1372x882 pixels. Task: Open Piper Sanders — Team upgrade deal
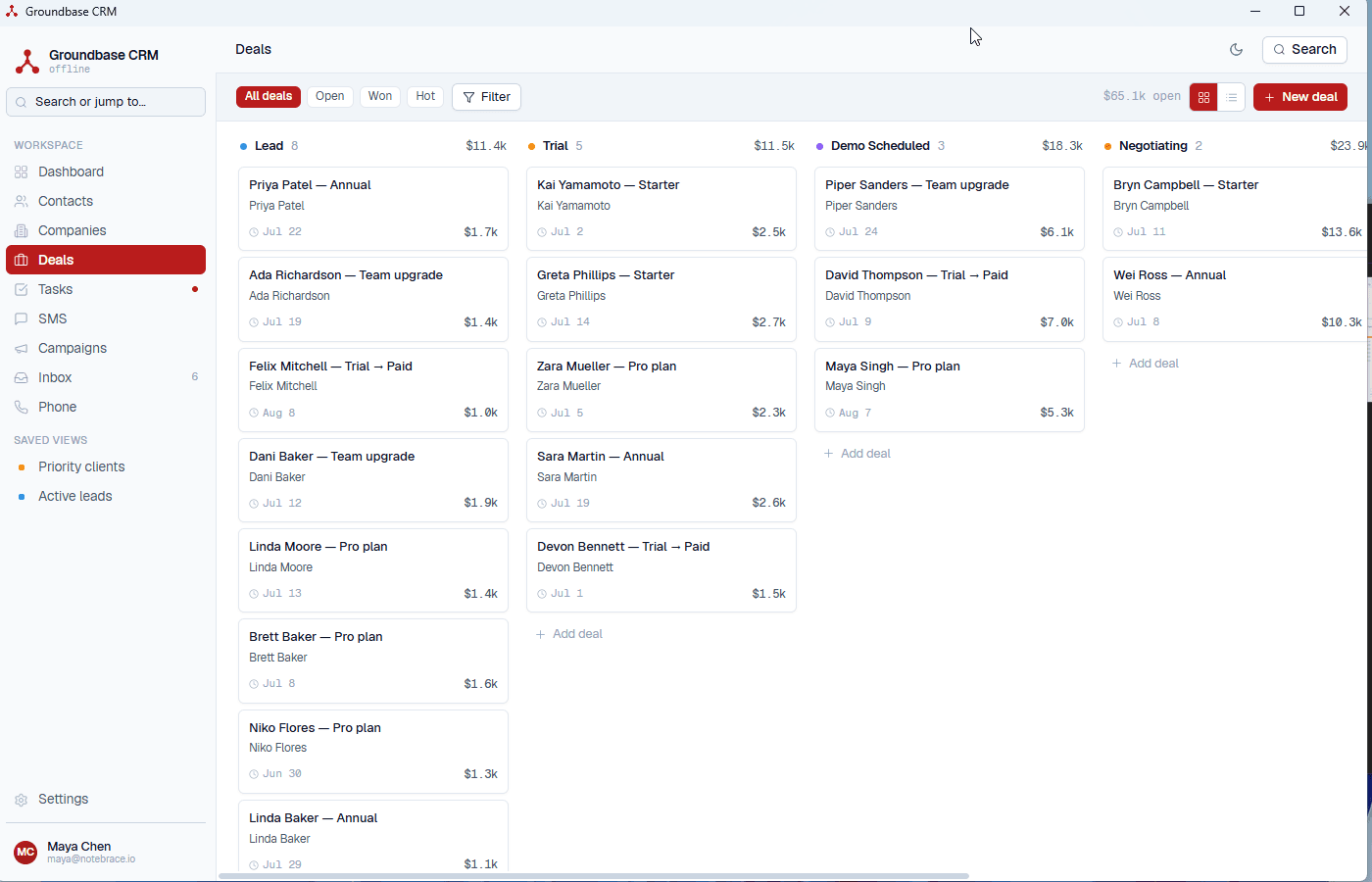tap(950, 209)
